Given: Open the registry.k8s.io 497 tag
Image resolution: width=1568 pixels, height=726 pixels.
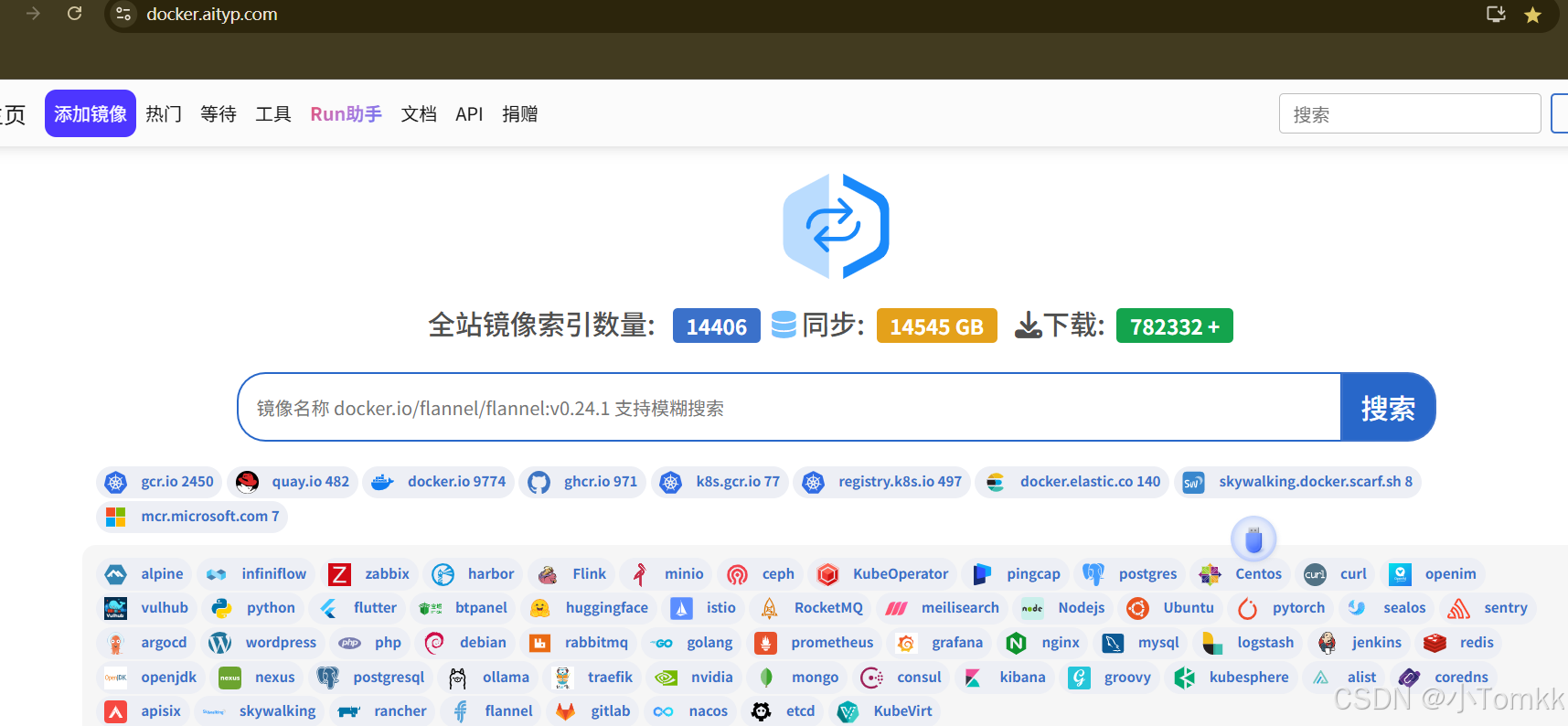Looking at the screenshot, I should (882, 482).
